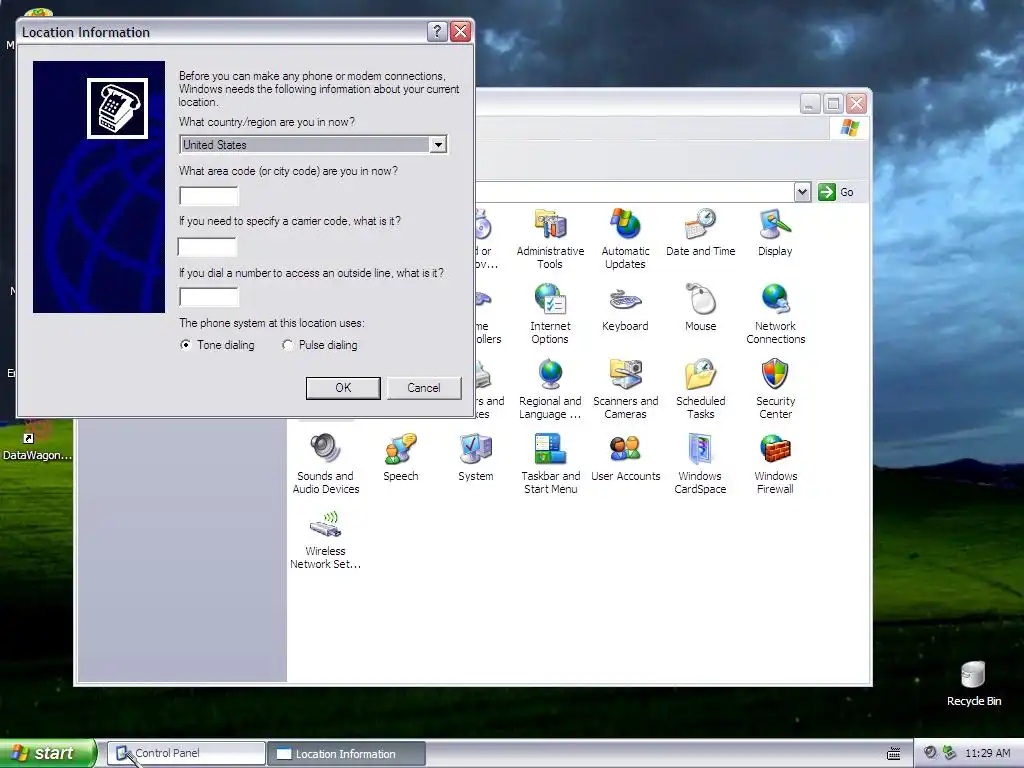Open Mouse settings icon
This screenshot has height=768, width=1024.
click(700, 308)
